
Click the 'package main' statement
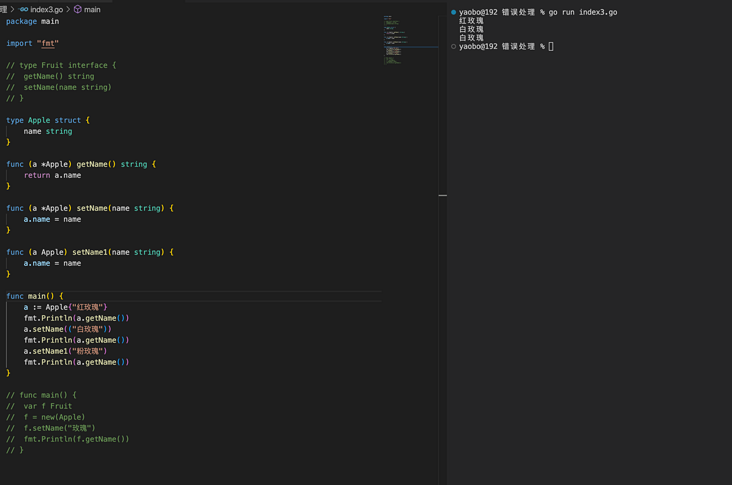tap(32, 21)
